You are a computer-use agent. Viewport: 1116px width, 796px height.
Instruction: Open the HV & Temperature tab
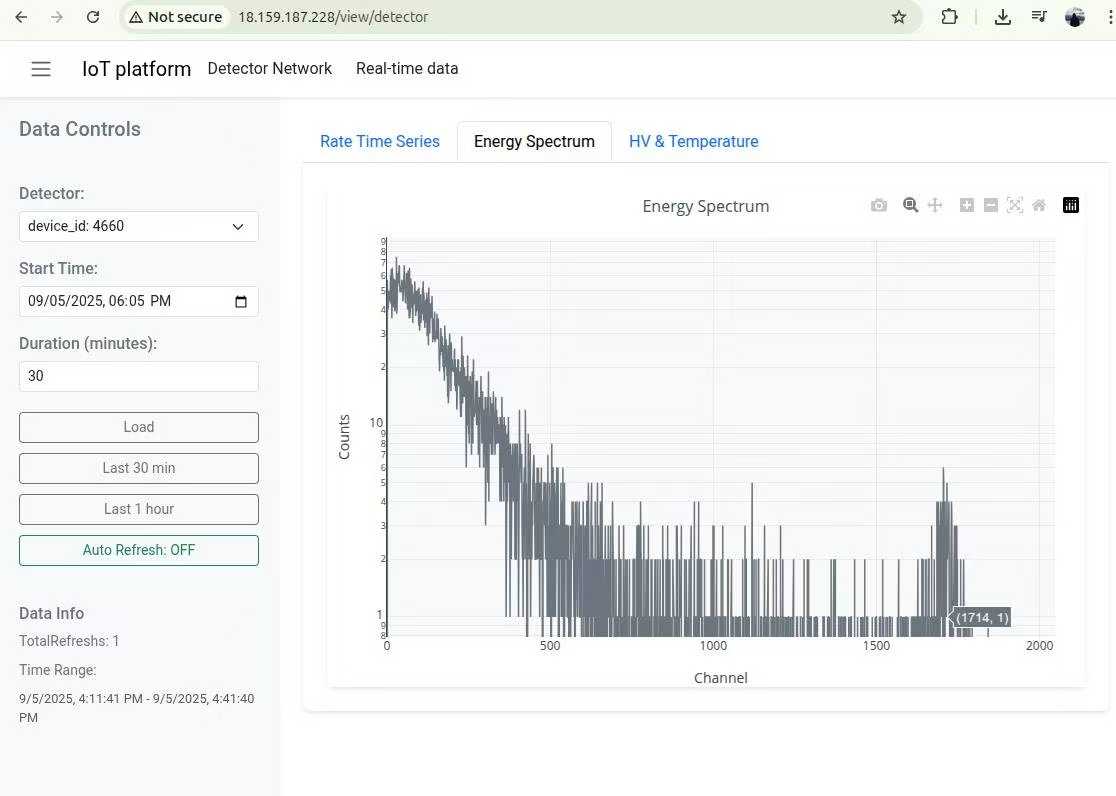693,141
